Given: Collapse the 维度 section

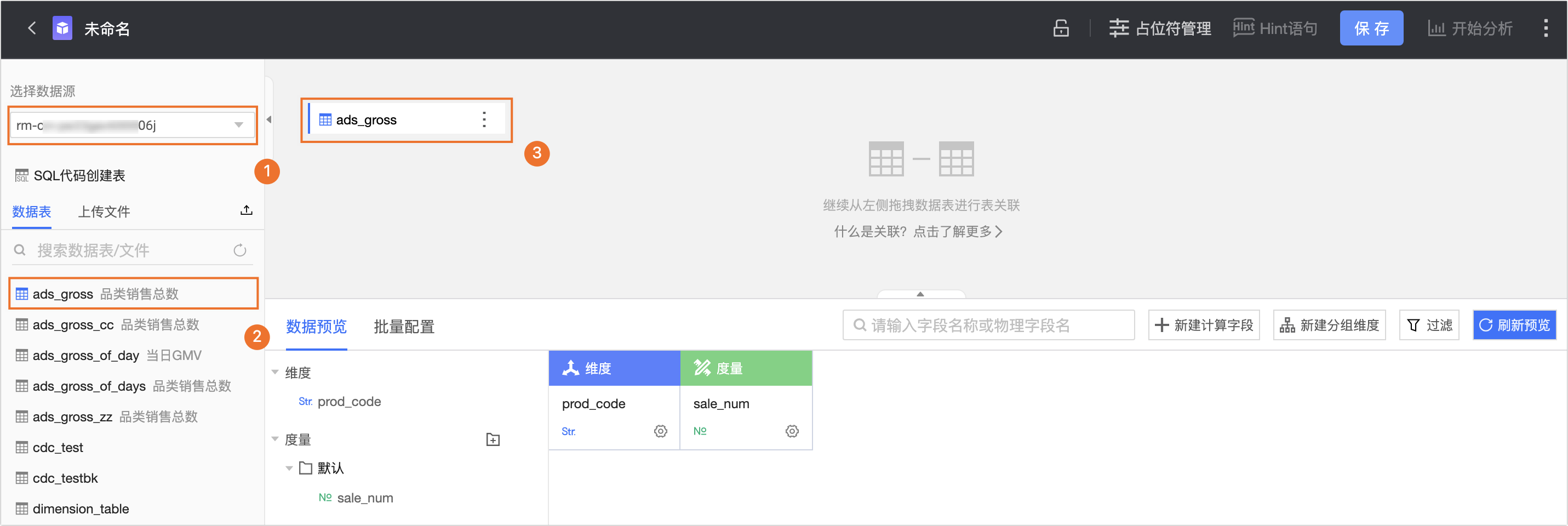Looking at the screenshot, I should point(274,372).
